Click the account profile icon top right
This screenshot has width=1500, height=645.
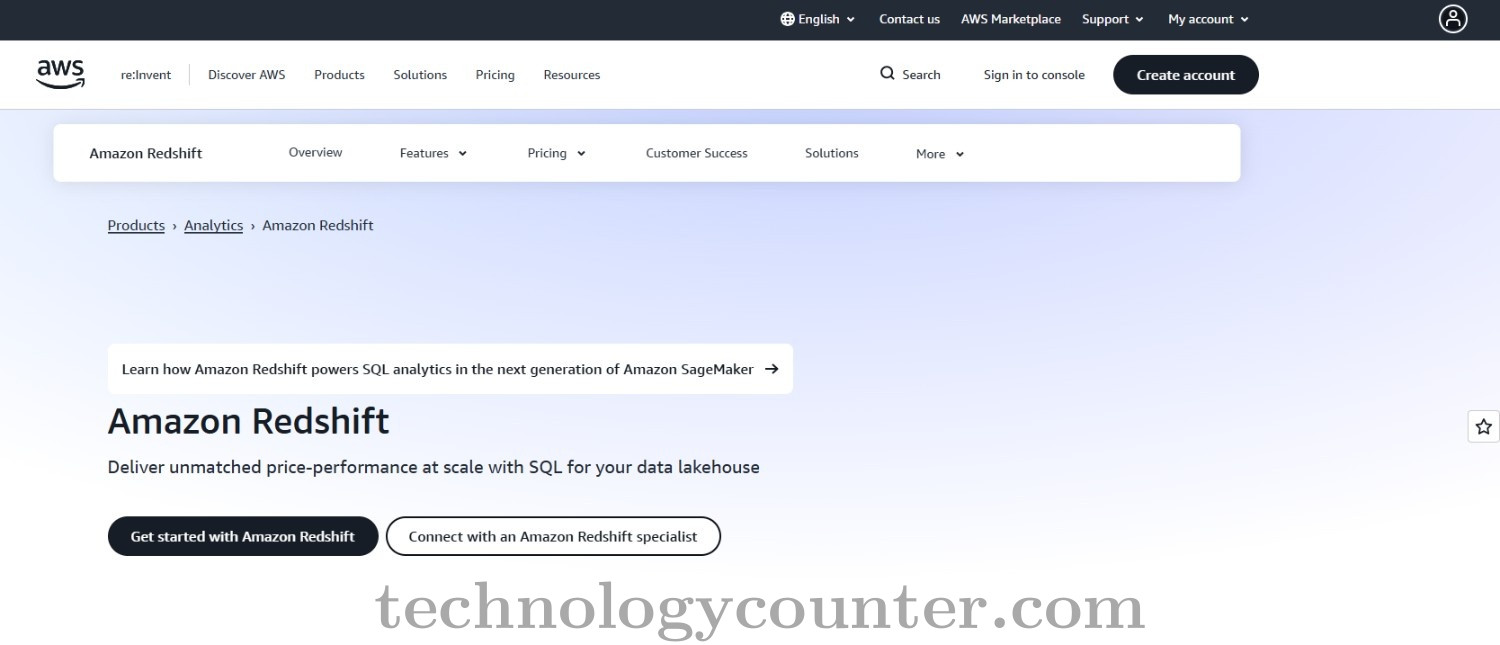click(x=1453, y=19)
